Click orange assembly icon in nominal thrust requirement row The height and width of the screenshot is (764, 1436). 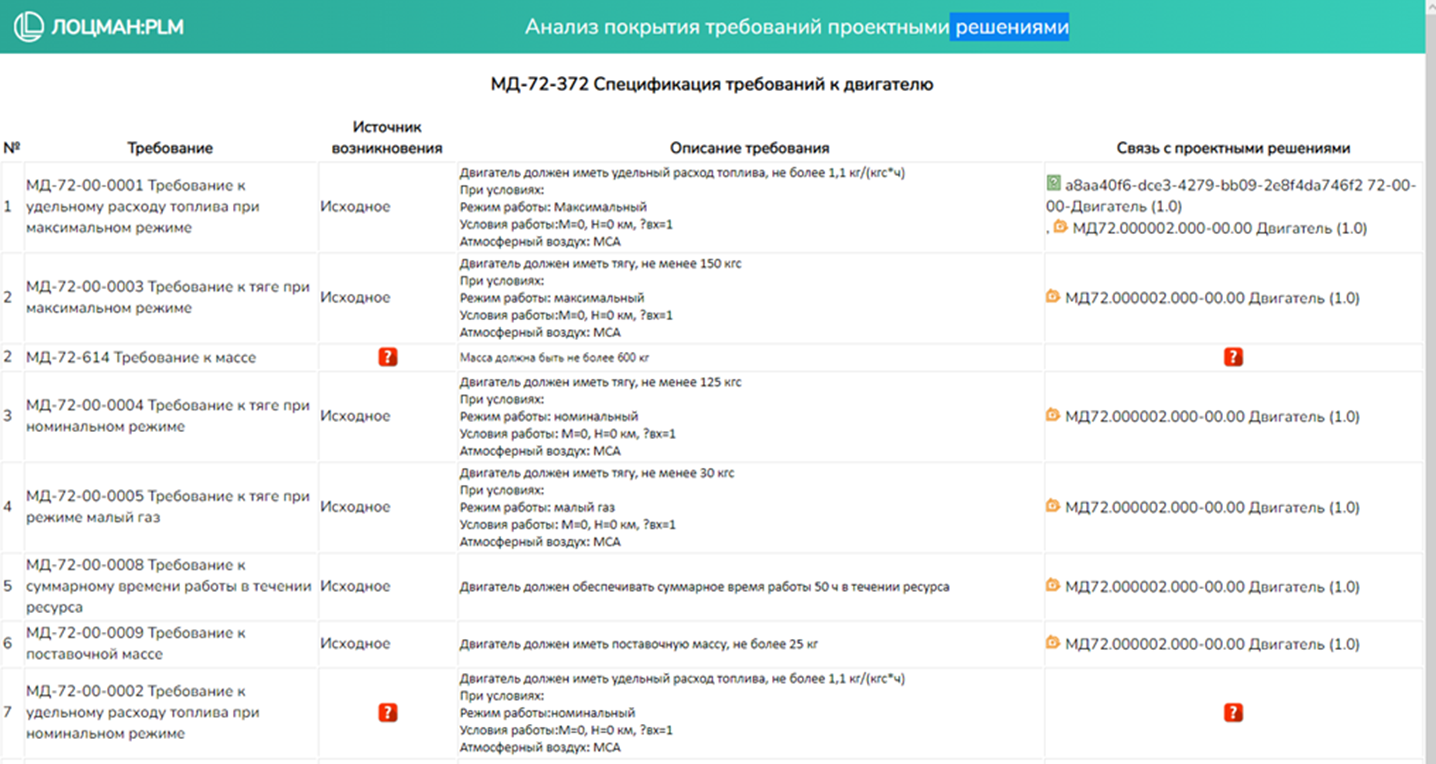pyautogui.click(x=1053, y=415)
